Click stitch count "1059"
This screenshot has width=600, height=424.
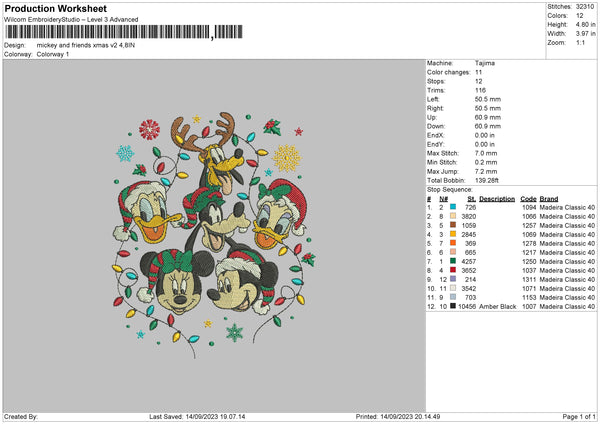coord(469,225)
